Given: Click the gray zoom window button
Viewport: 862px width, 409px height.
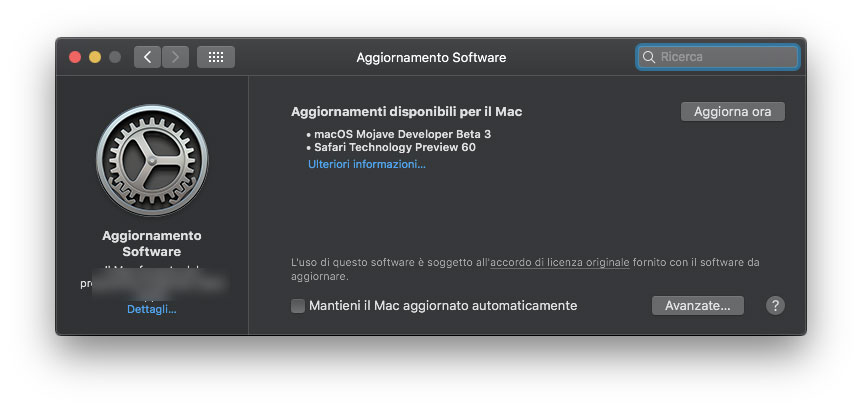Looking at the screenshot, I should coord(115,57).
